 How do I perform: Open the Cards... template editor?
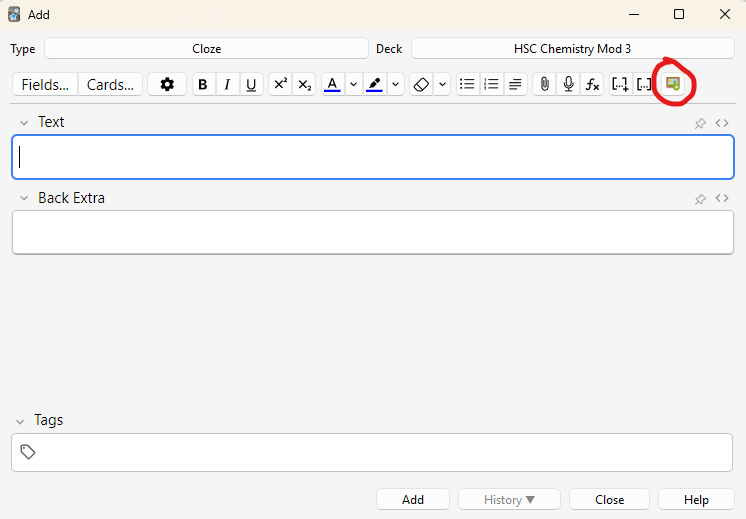coord(110,85)
